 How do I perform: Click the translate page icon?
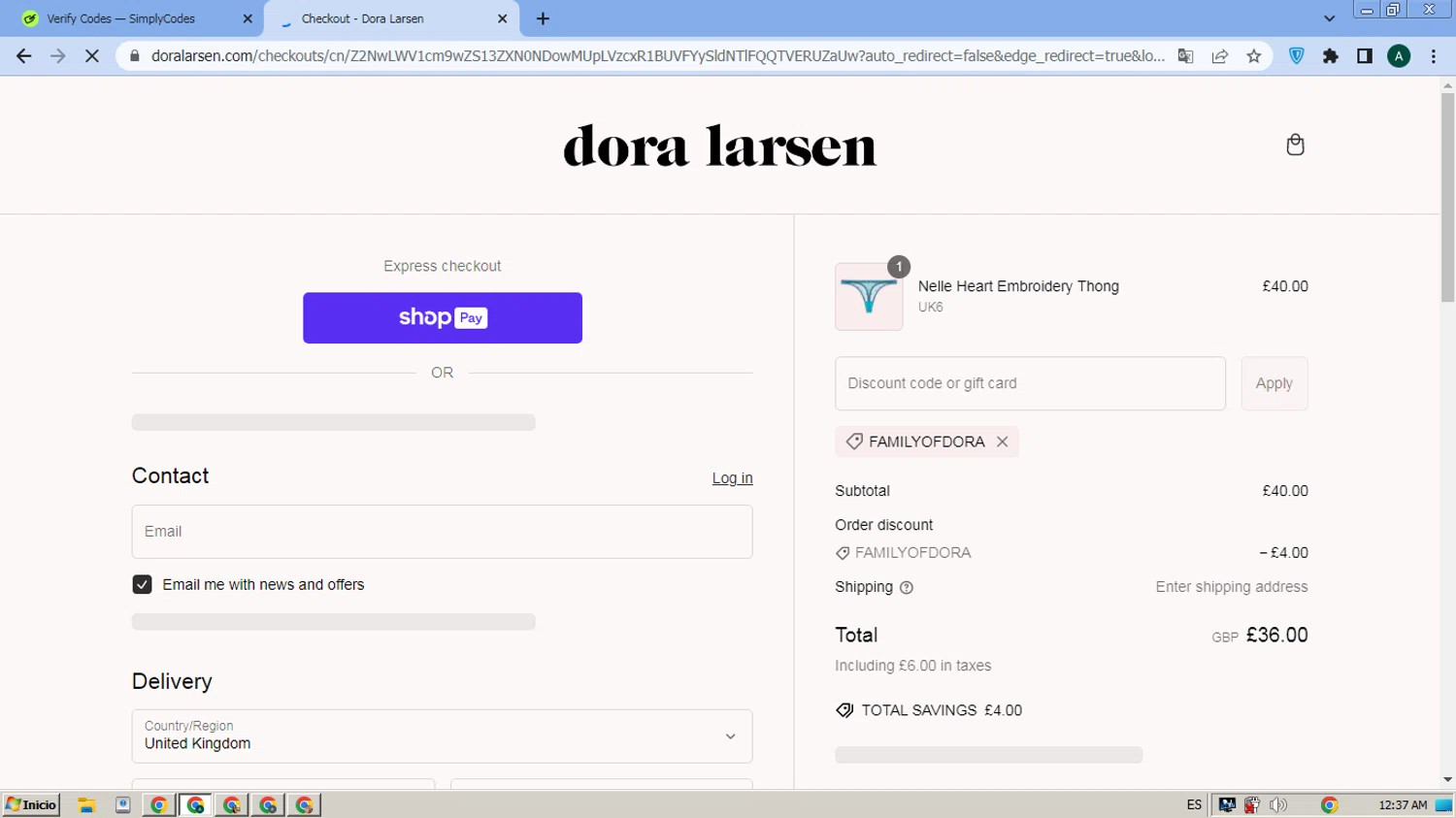[1185, 56]
